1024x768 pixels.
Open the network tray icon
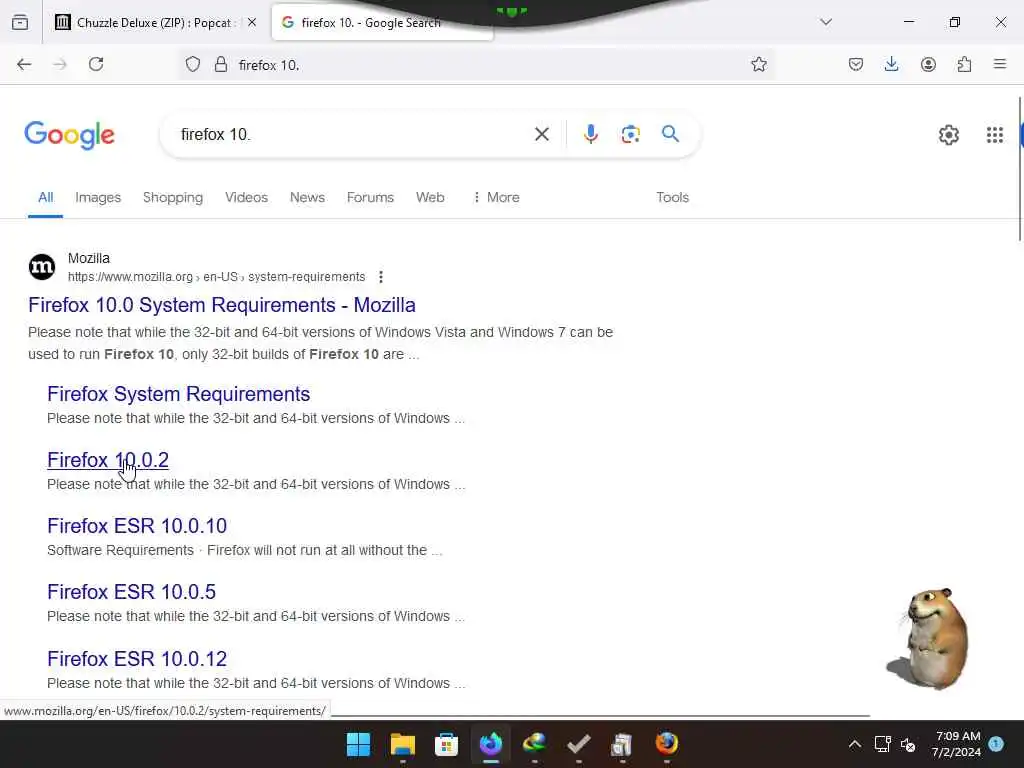pyautogui.click(x=882, y=744)
